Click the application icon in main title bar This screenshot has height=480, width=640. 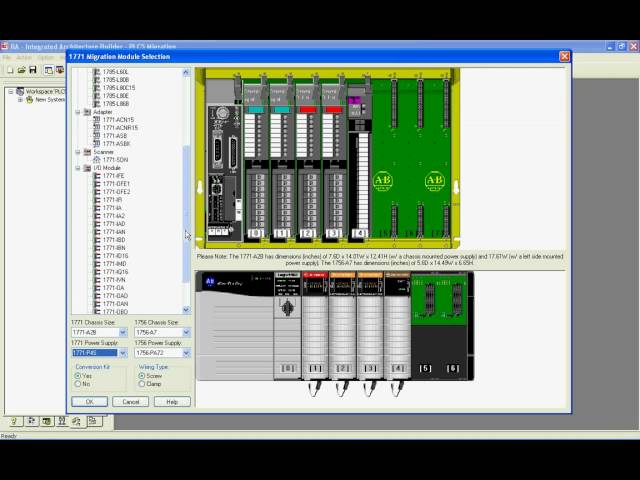4,46
